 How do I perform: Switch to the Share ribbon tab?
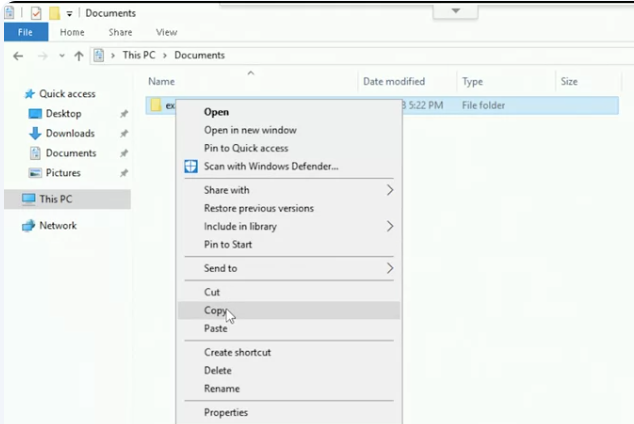(x=120, y=32)
